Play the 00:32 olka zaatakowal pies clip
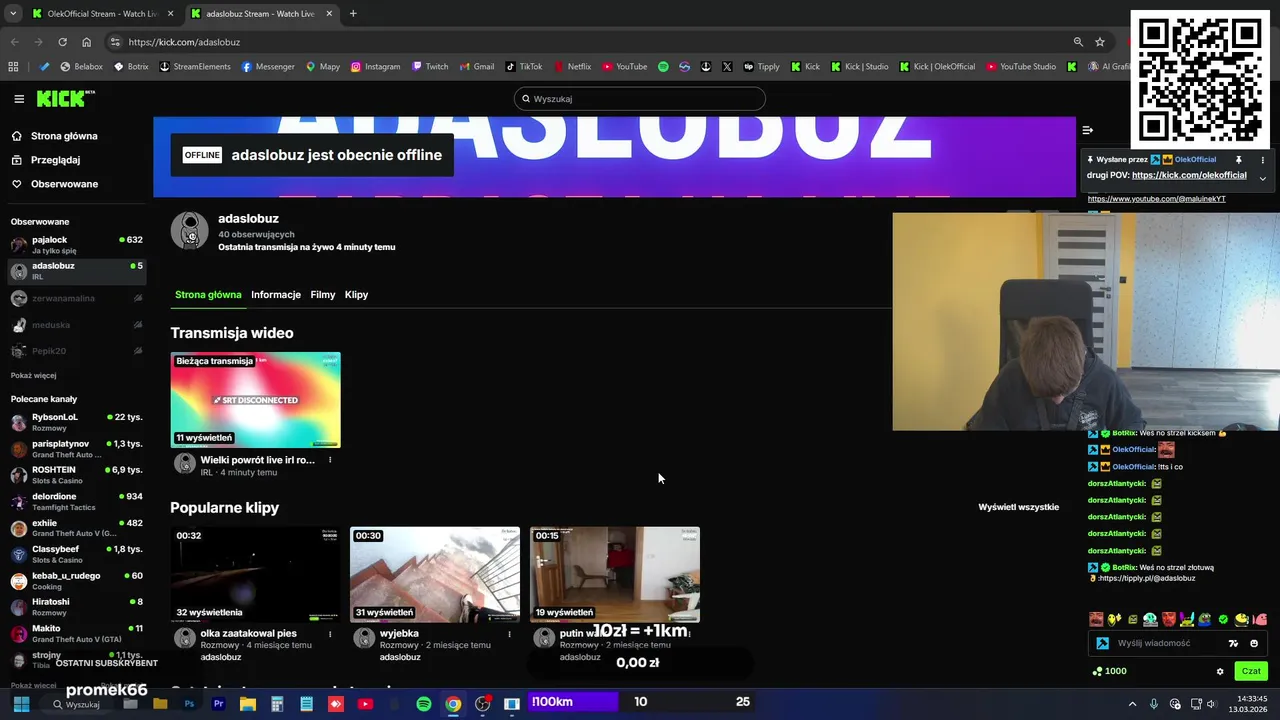1280x720 pixels. pos(255,575)
